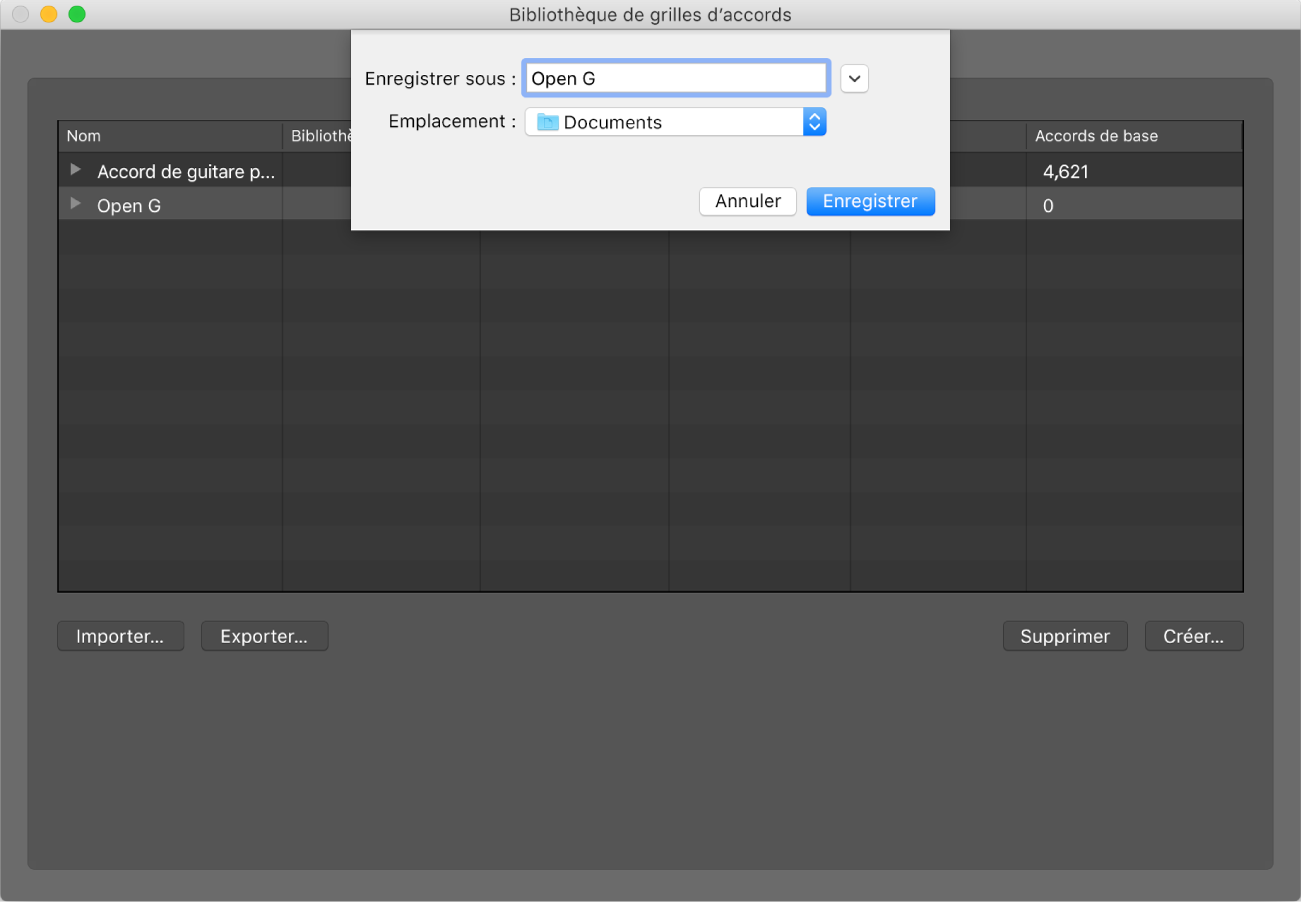Click the 4,621 chord count cell

pyautogui.click(x=1066, y=172)
